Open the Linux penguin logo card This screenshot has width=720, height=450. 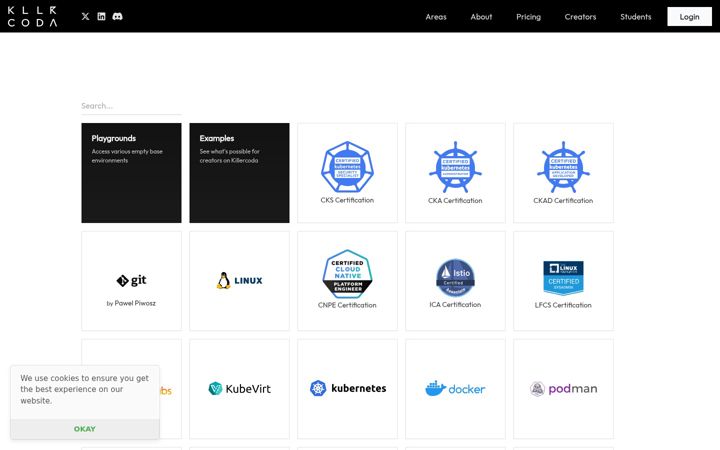[x=239, y=281]
